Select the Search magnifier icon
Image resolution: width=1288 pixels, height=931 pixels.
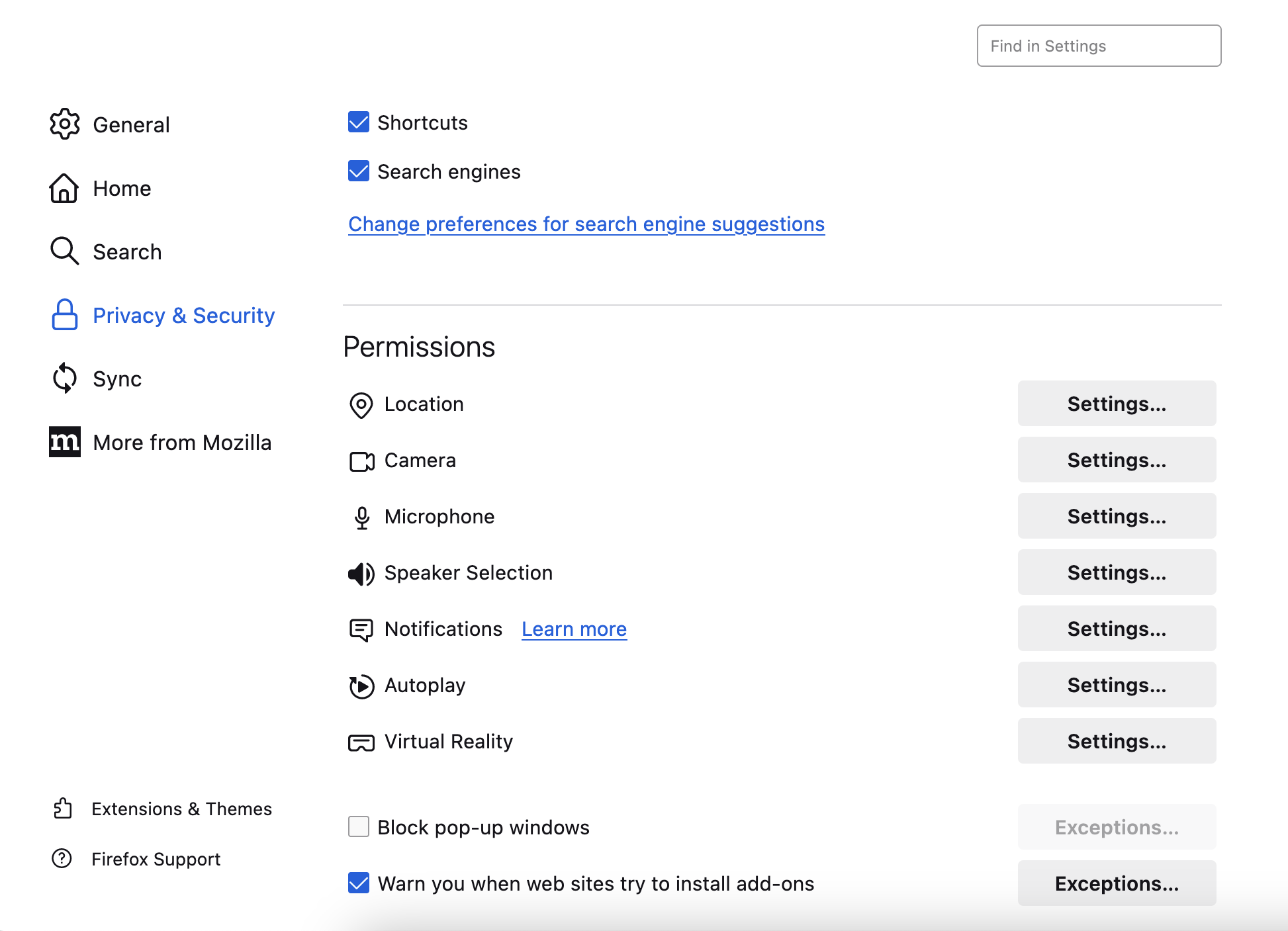pos(64,251)
